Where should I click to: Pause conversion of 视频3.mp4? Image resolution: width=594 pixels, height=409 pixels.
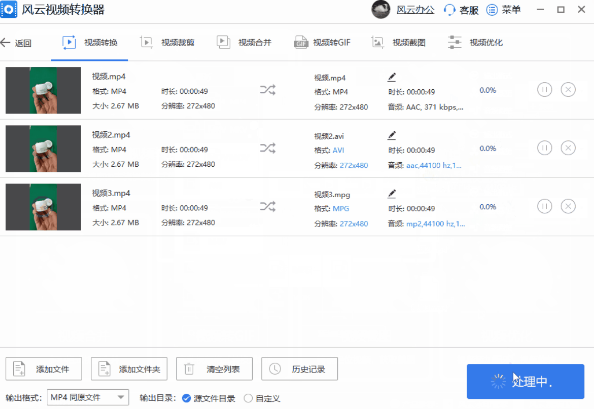pos(544,206)
